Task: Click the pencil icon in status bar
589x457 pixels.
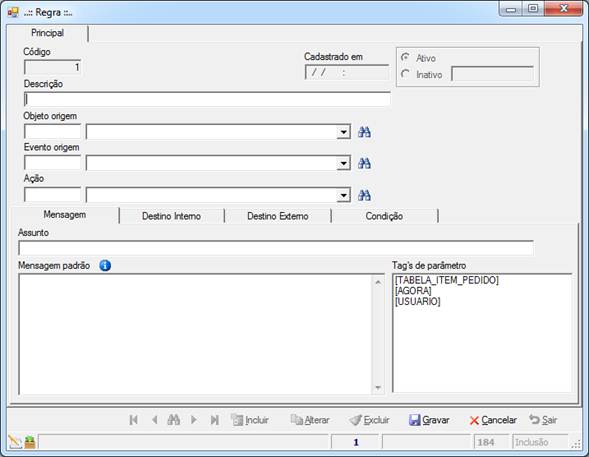Action: [x=15, y=442]
